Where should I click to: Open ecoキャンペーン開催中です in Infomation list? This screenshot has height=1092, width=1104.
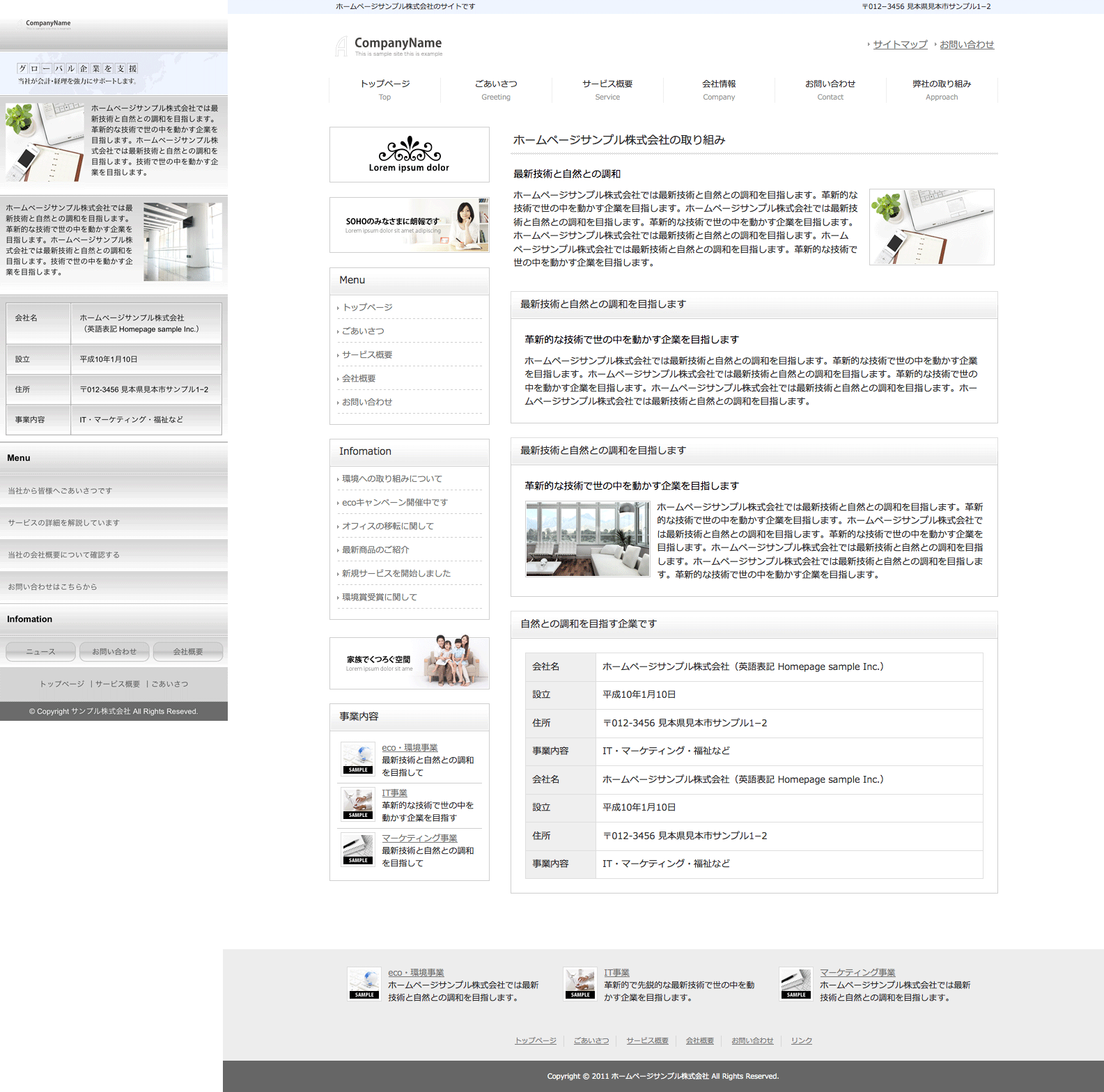point(394,502)
